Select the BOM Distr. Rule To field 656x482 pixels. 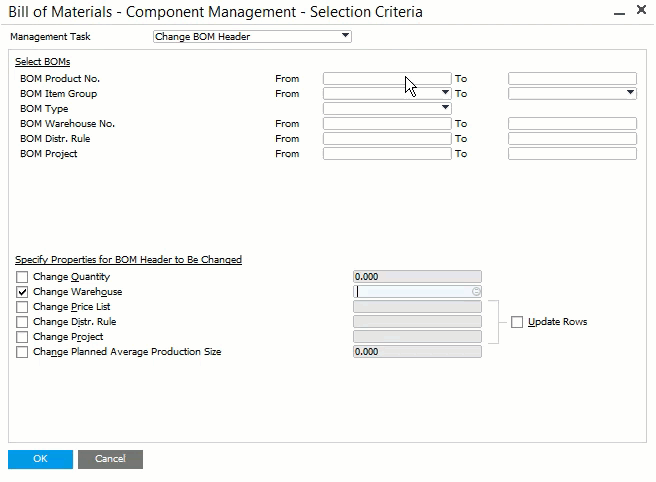click(572, 139)
